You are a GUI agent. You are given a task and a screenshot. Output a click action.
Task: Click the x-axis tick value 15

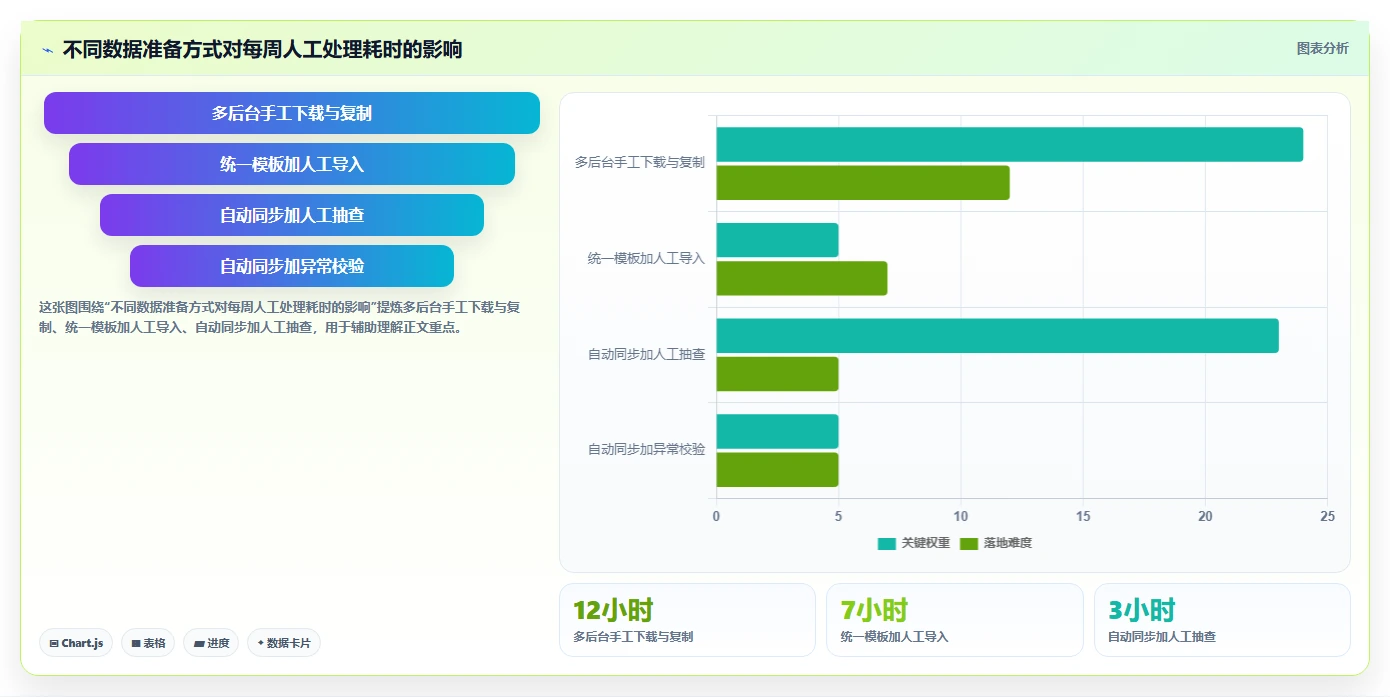(1083, 517)
